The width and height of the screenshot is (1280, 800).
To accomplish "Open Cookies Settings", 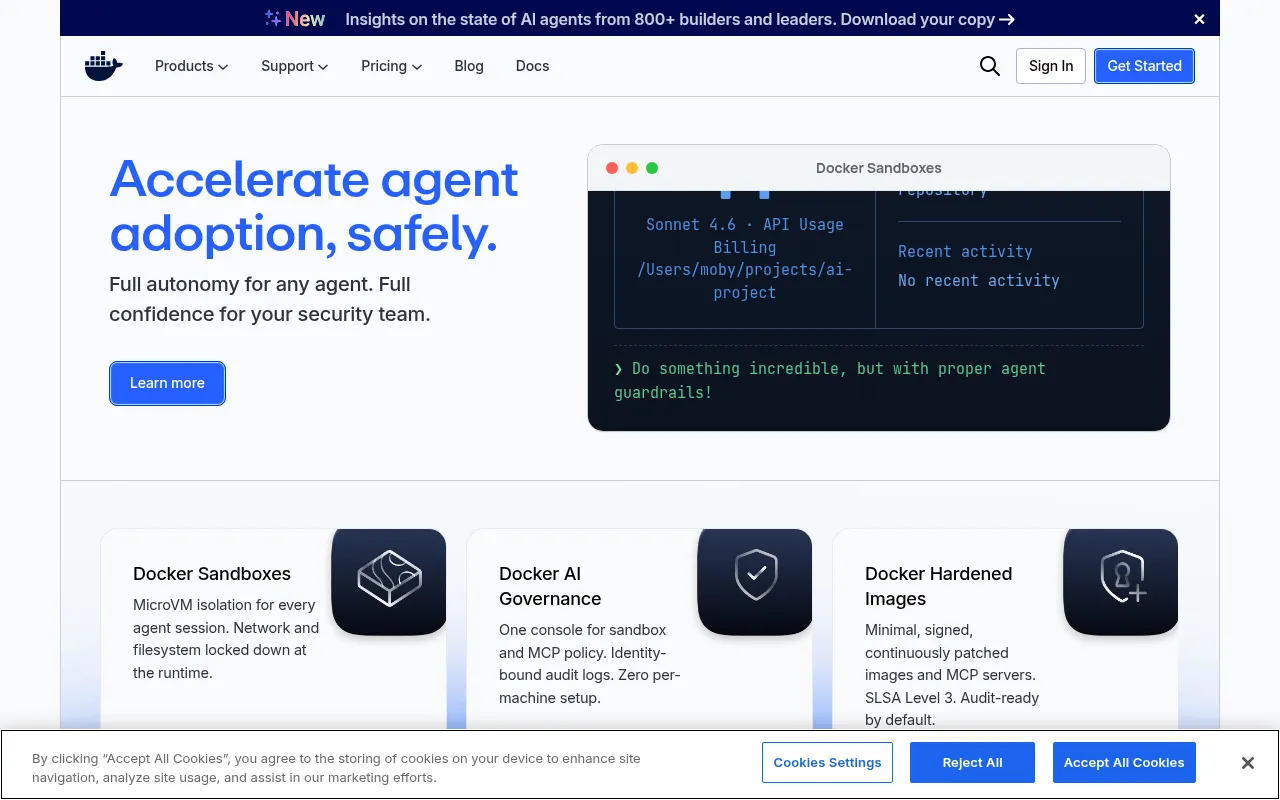I will pos(827,762).
